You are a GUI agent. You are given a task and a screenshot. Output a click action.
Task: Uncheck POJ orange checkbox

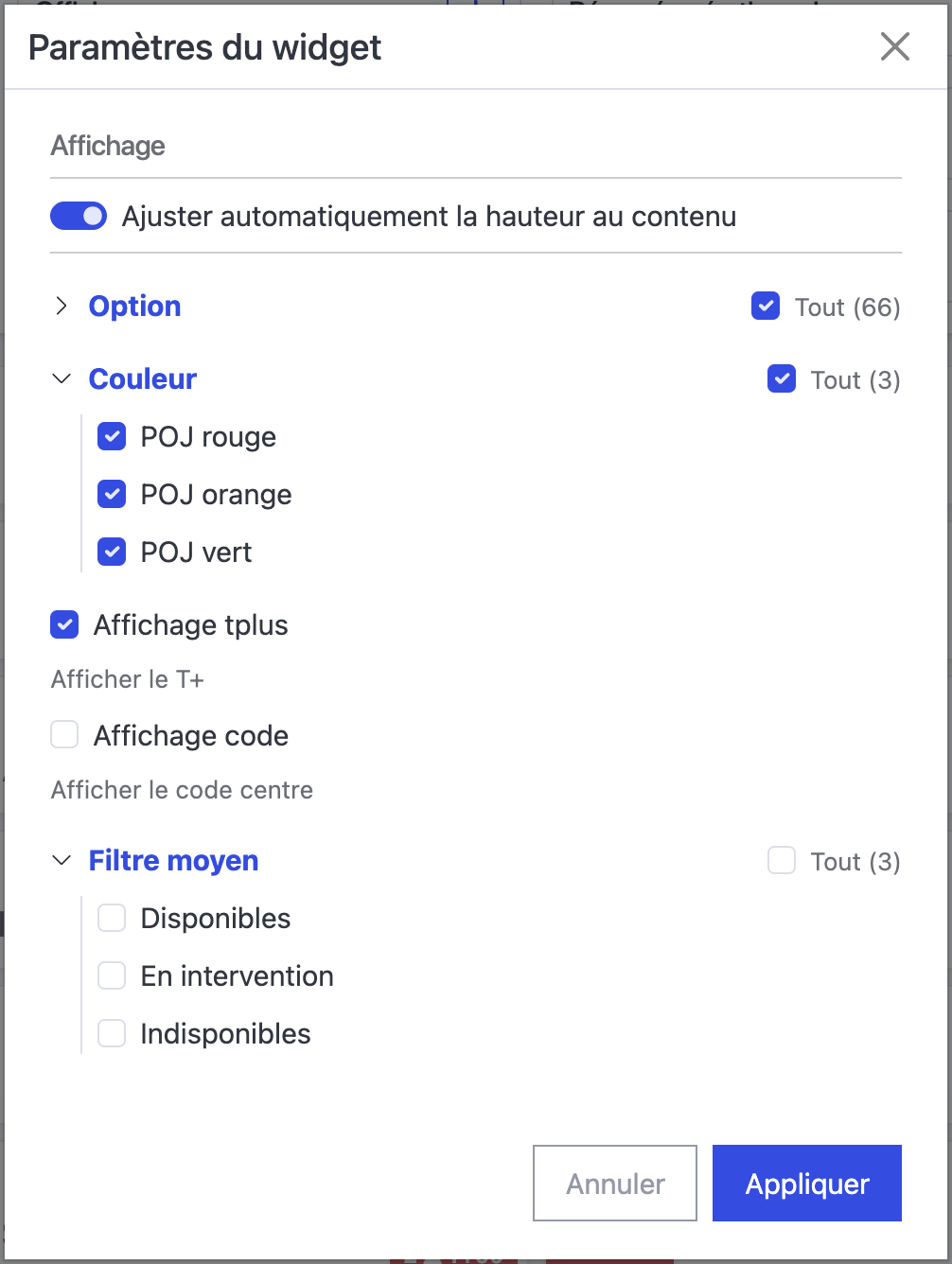112,495
